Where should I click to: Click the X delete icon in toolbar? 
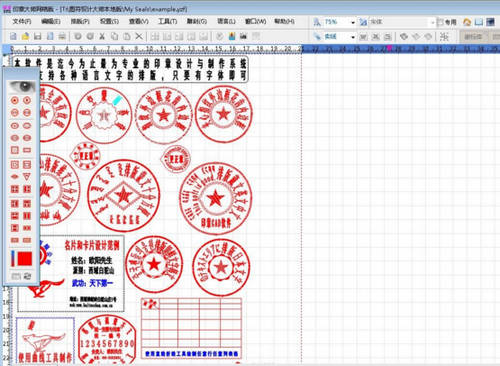tap(139, 36)
